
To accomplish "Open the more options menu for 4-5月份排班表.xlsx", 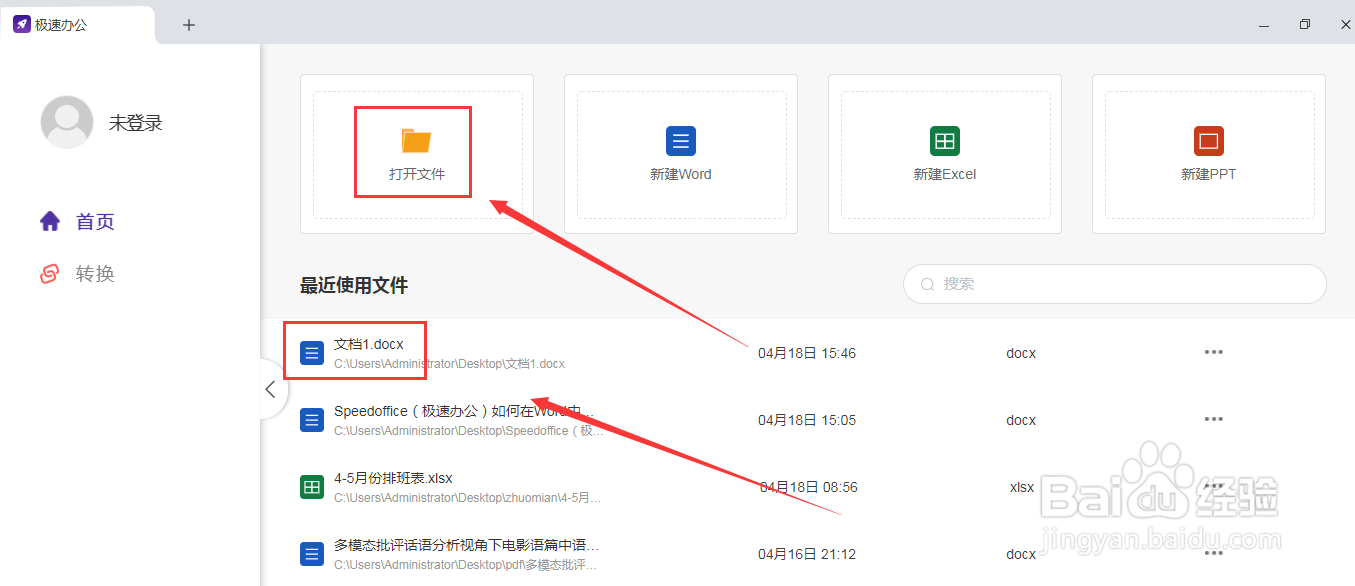I will 1213,487.
